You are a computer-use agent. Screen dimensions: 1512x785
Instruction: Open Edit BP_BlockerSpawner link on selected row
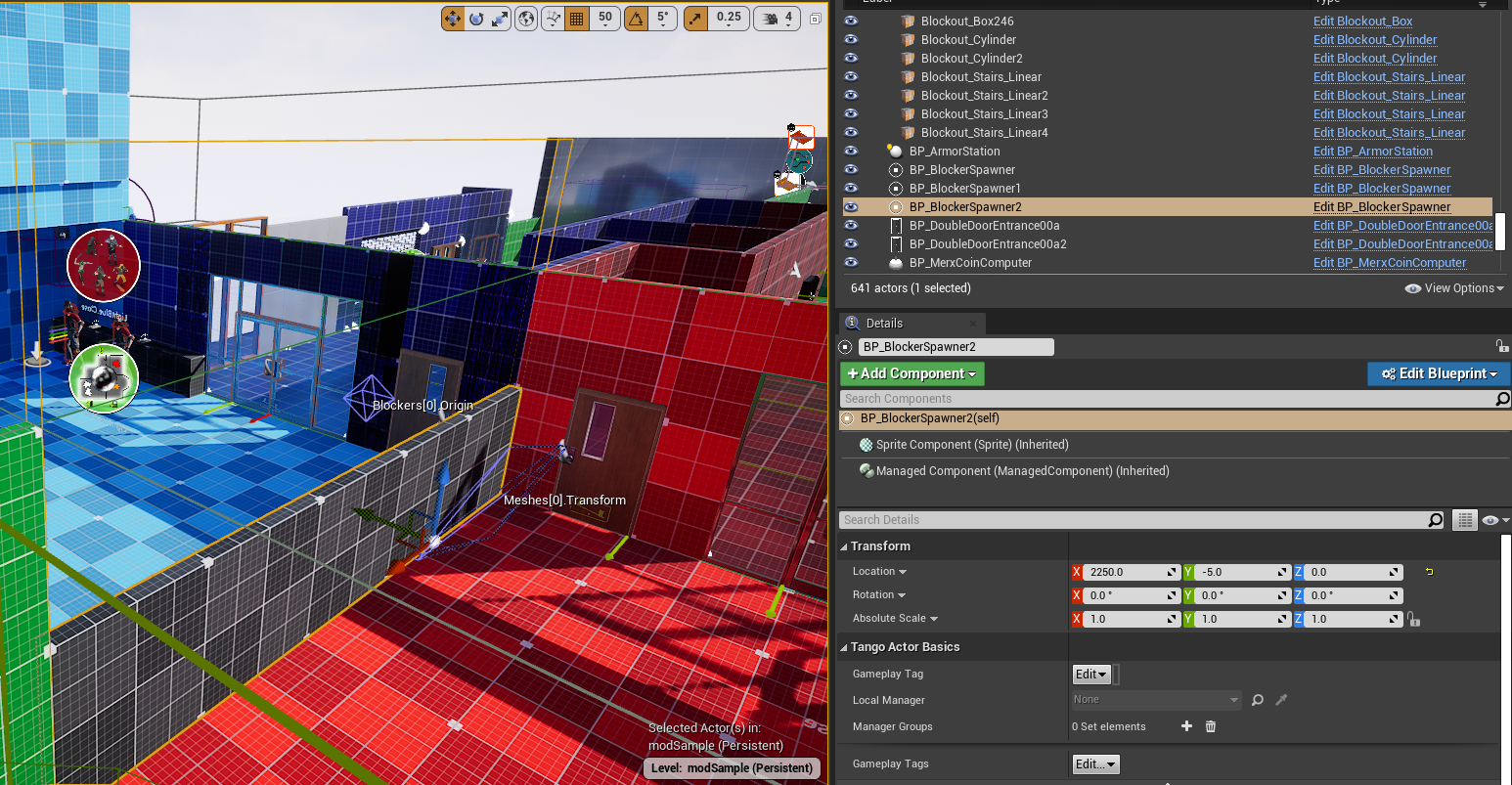pyautogui.click(x=1382, y=206)
